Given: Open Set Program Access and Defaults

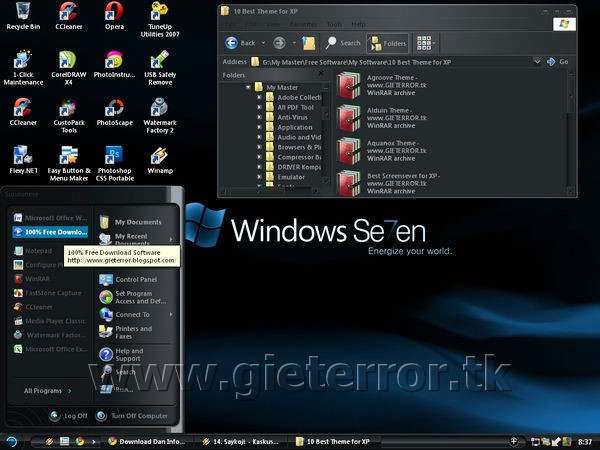Looking at the screenshot, I should pyautogui.click(x=133, y=297).
